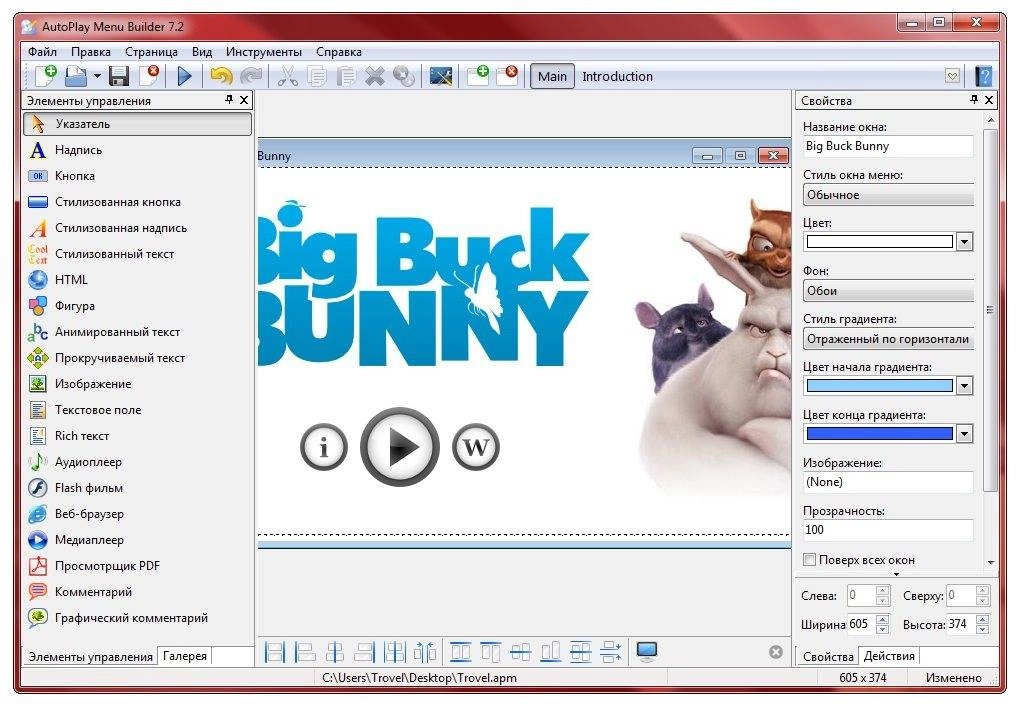Expand the open project dropdown arrow
This screenshot has height=713, width=1024.
click(97, 76)
